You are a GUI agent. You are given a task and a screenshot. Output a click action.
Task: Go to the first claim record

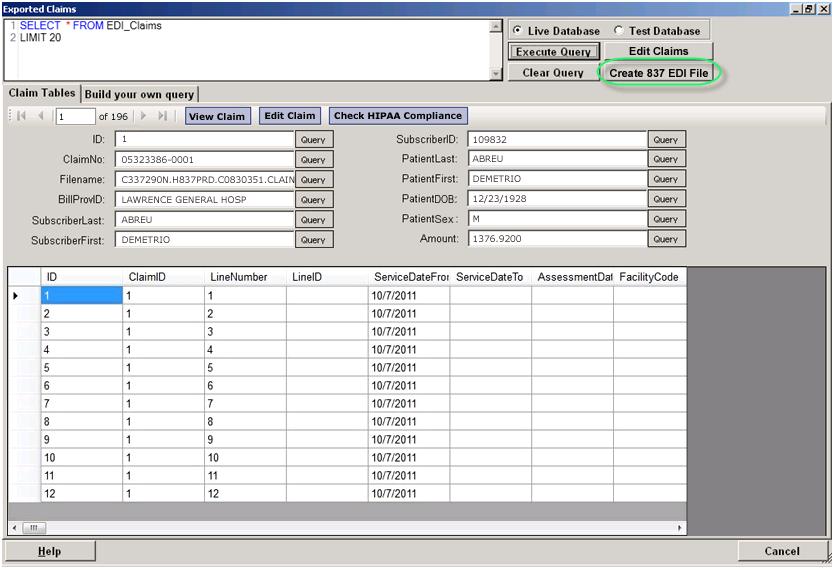22,116
